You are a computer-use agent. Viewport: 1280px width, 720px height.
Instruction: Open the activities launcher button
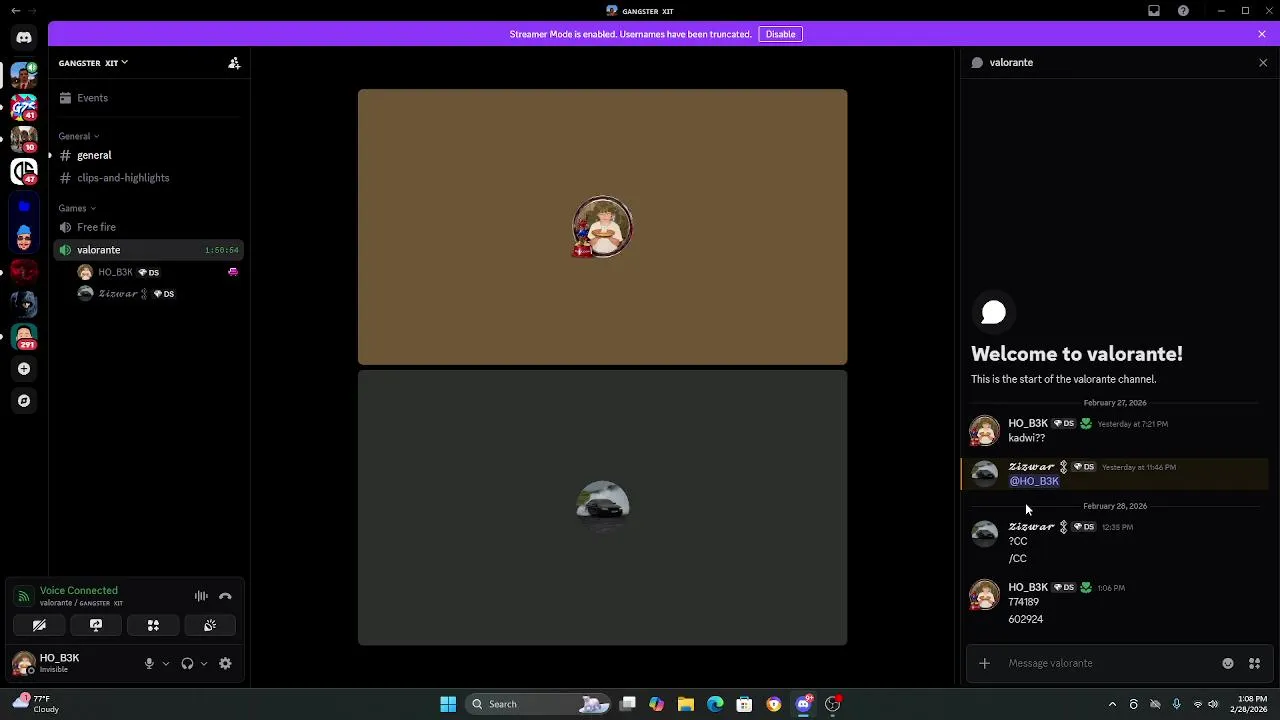click(x=153, y=625)
